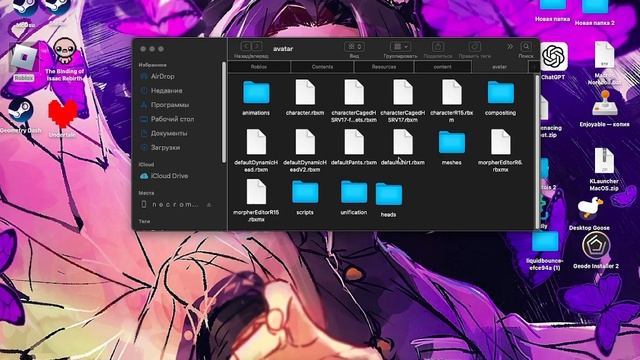
Task: Switch to the content tab
Action: pos(442,67)
